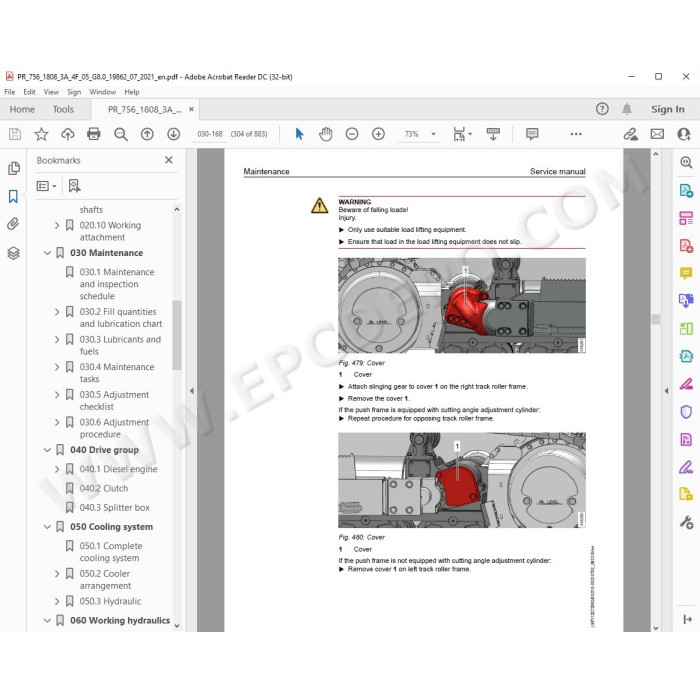Collapse the 030 Maintenance bookmark
This screenshot has height=700, width=700.
coord(47,253)
